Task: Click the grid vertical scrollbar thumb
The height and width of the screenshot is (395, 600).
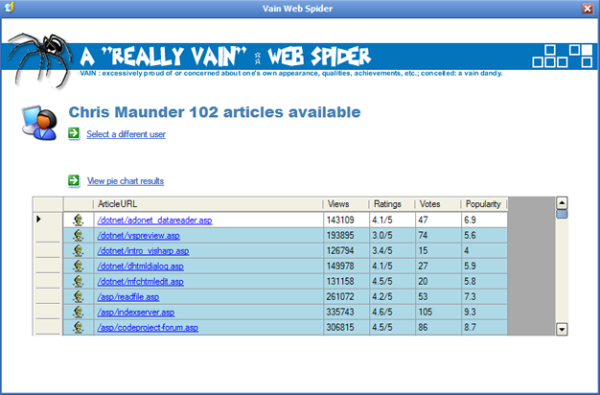Action: tap(562, 214)
